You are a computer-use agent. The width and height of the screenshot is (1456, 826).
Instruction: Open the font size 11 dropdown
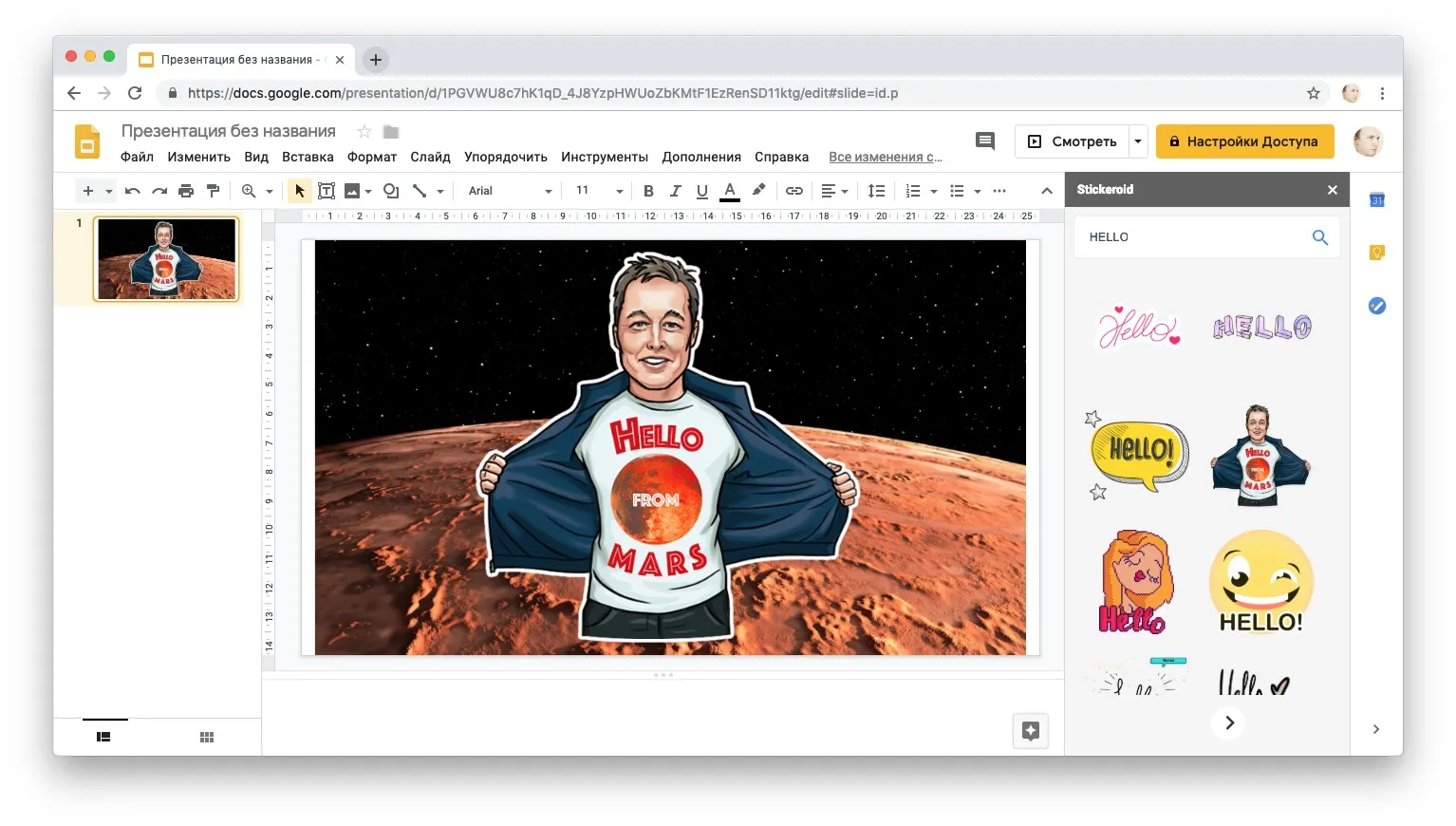click(x=600, y=191)
